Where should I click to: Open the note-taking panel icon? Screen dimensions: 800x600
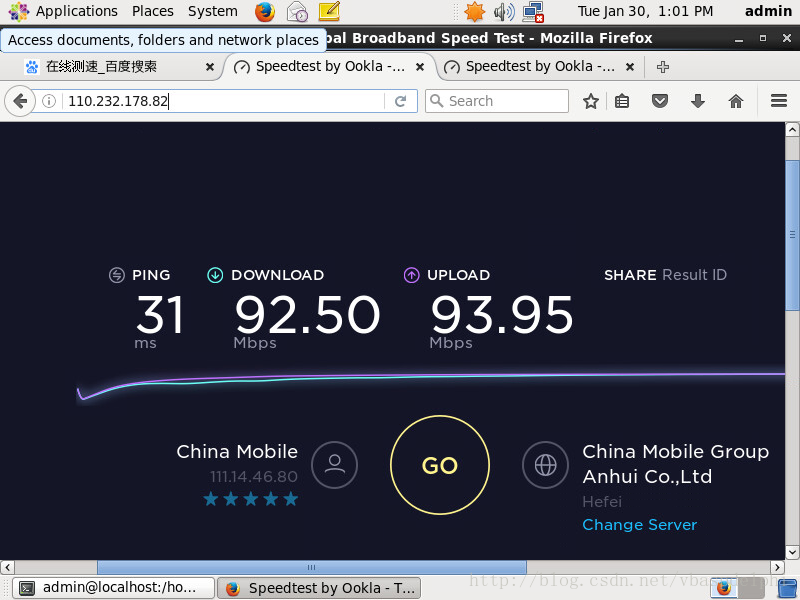(329, 11)
